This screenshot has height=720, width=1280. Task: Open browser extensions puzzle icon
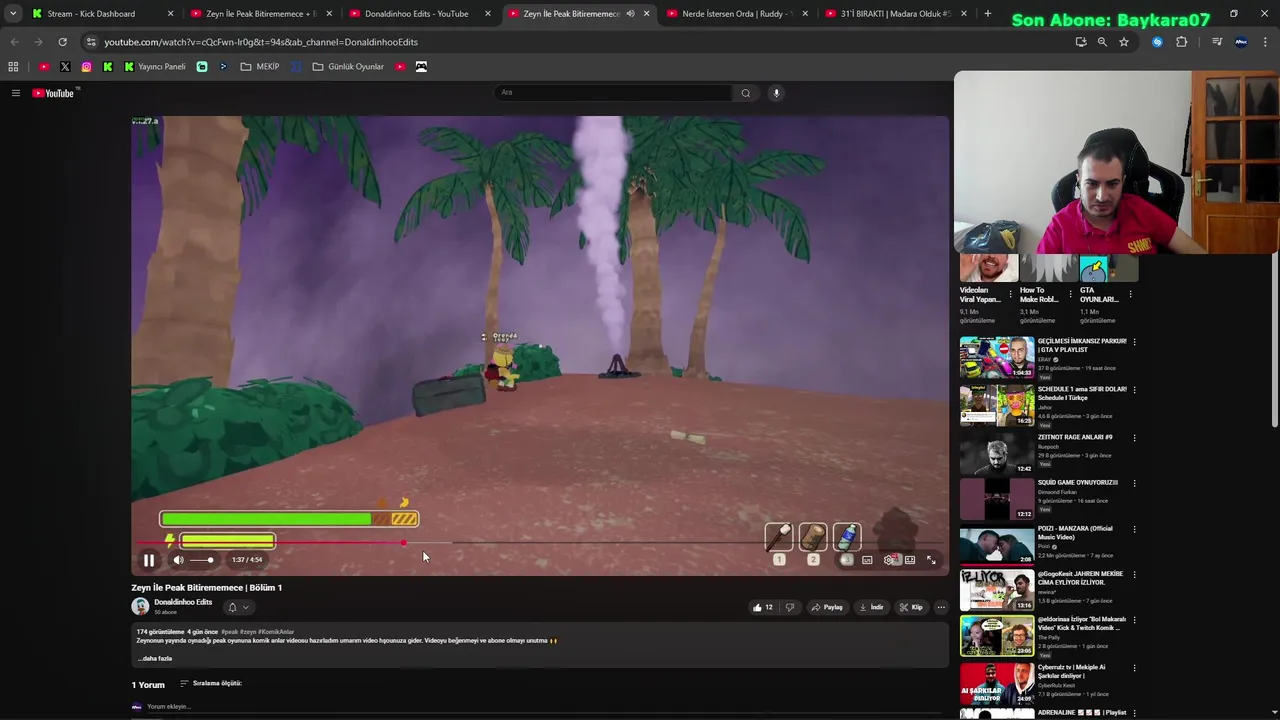click(1182, 42)
